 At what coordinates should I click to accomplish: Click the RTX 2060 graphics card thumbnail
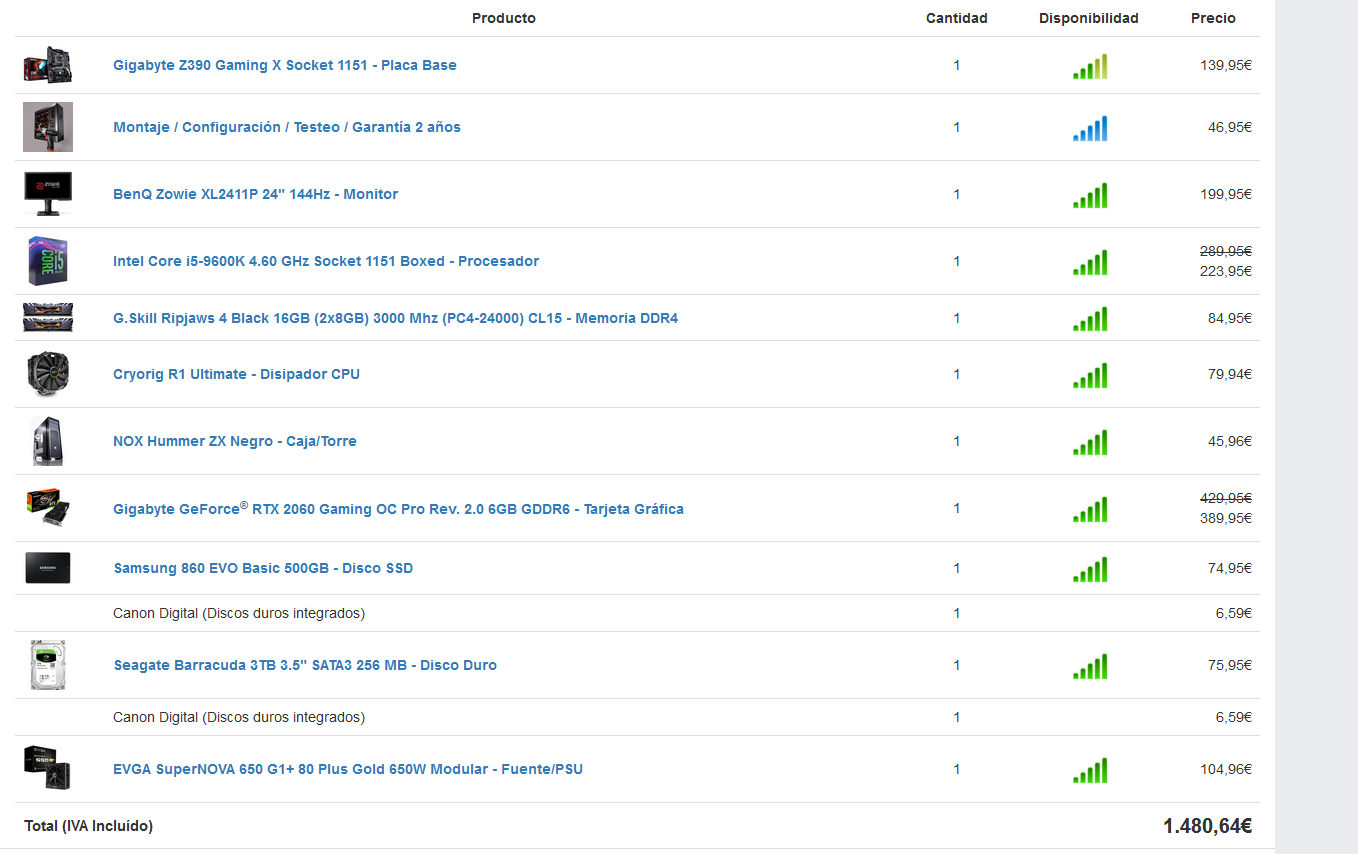[48, 508]
